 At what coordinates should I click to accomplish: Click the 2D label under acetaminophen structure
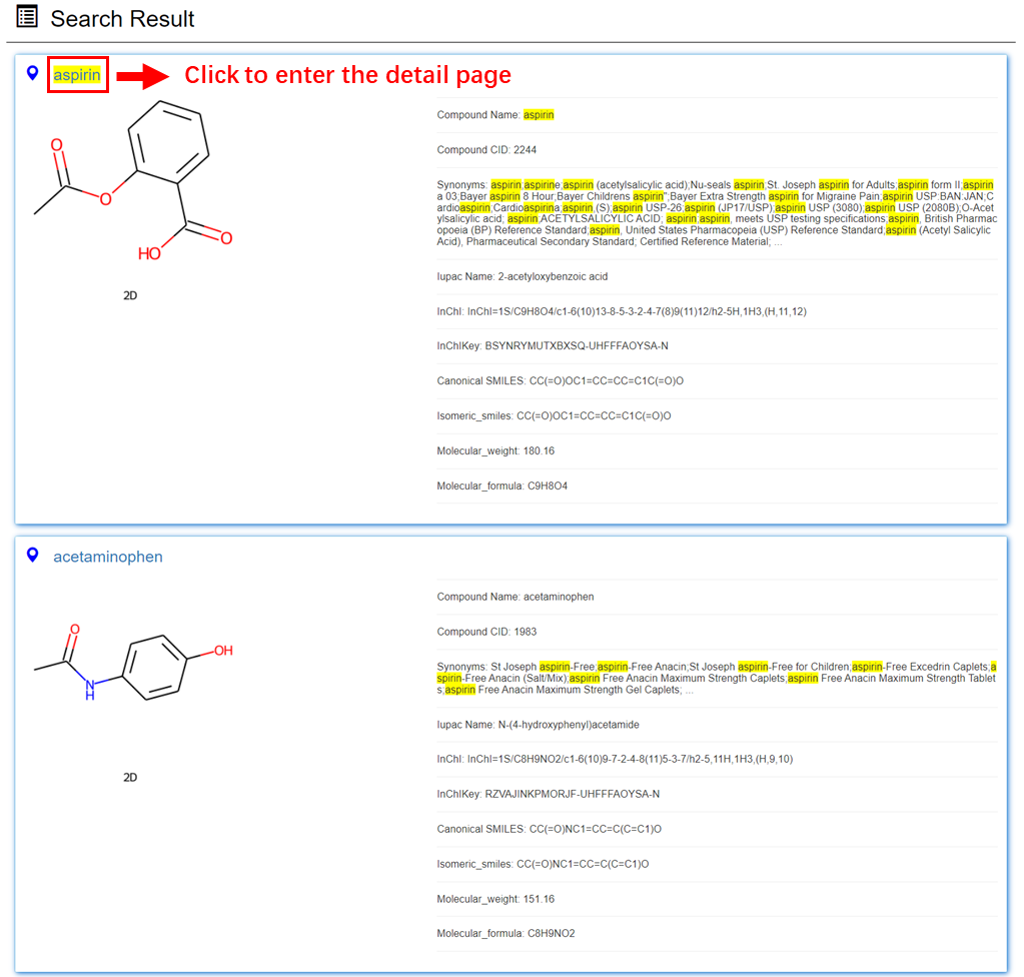click(x=130, y=777)
